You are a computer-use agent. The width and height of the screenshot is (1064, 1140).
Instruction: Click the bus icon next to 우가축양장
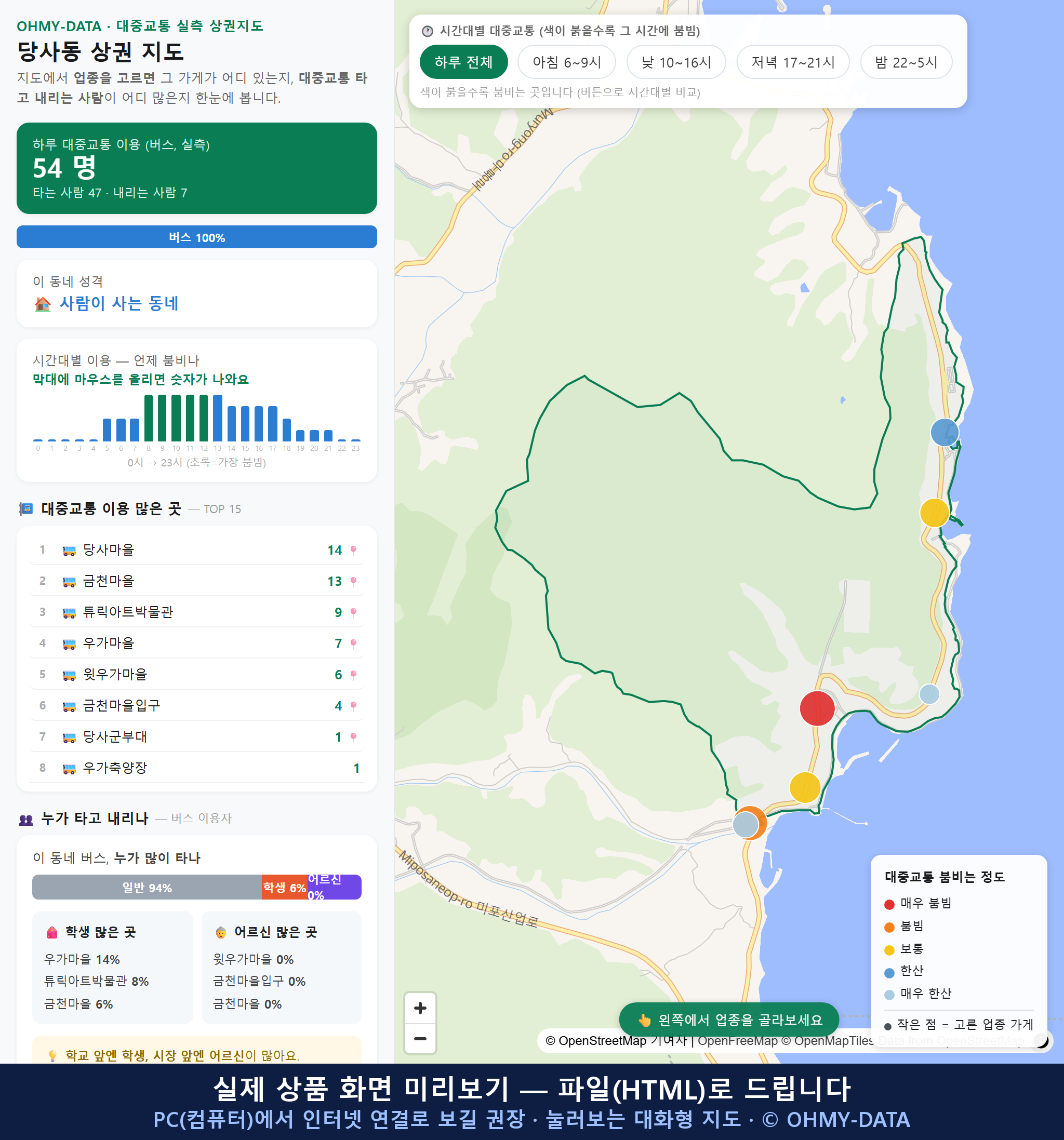point(69,768)
